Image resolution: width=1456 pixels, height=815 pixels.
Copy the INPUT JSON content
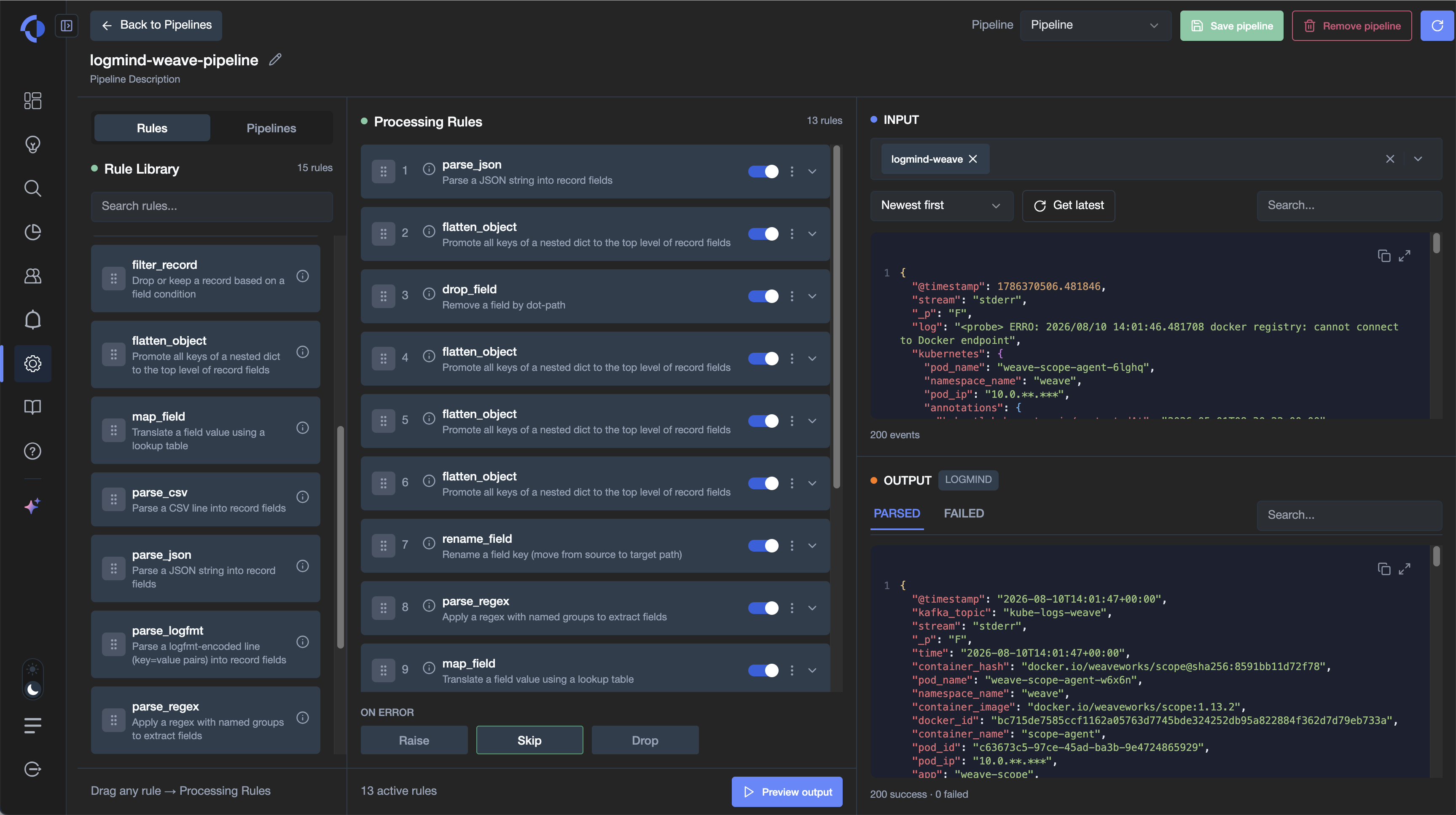pyautogui.click(x=1383, y=256)
